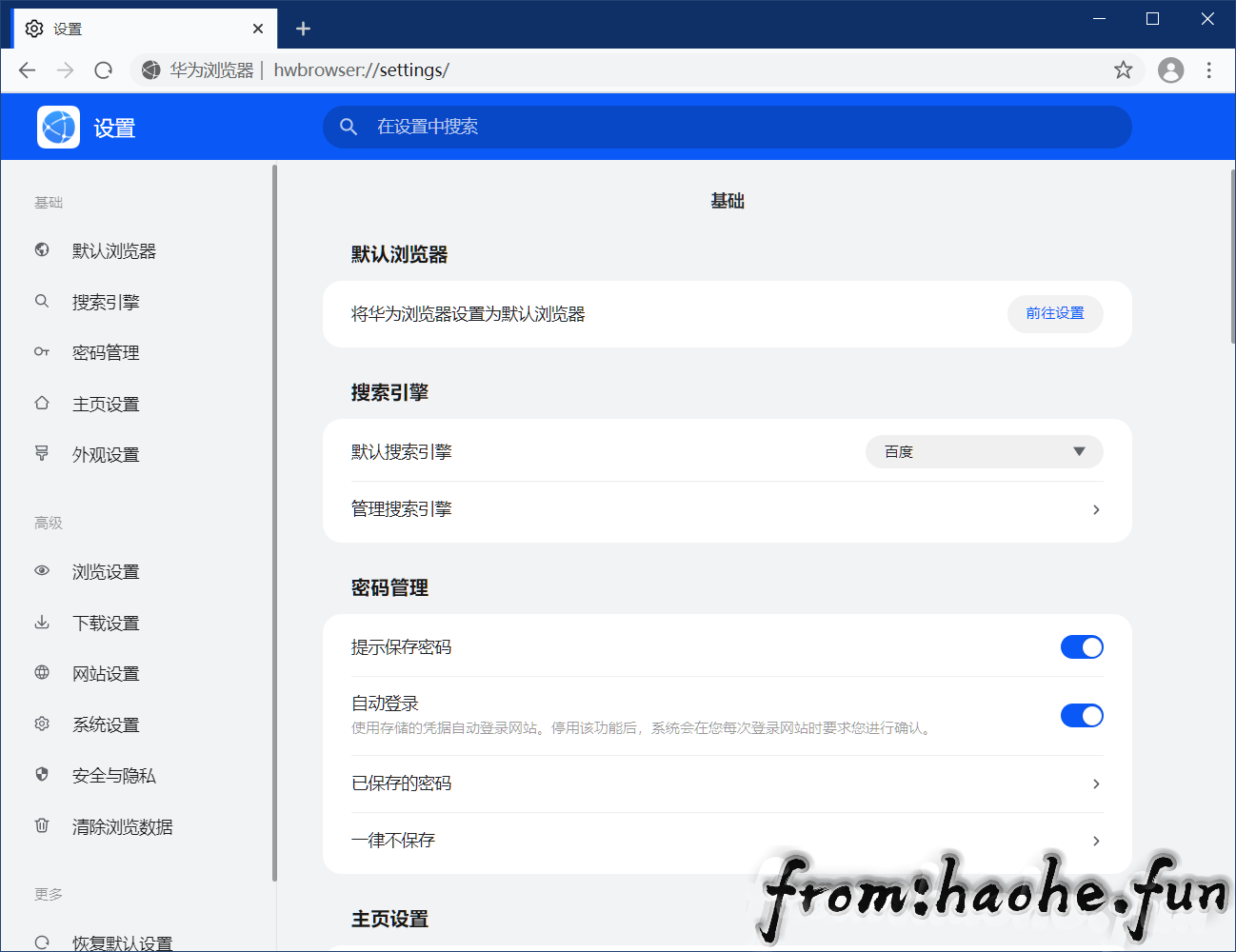1236x952 pixels.
Task: Click the forward navigation arrow
Action: (65, 69)
